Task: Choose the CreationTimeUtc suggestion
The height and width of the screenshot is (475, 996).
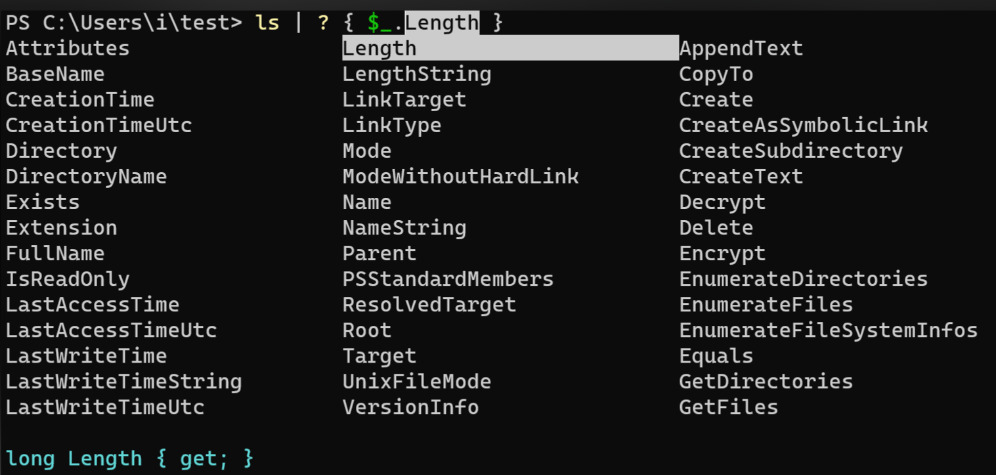Action: coord(98,126)
